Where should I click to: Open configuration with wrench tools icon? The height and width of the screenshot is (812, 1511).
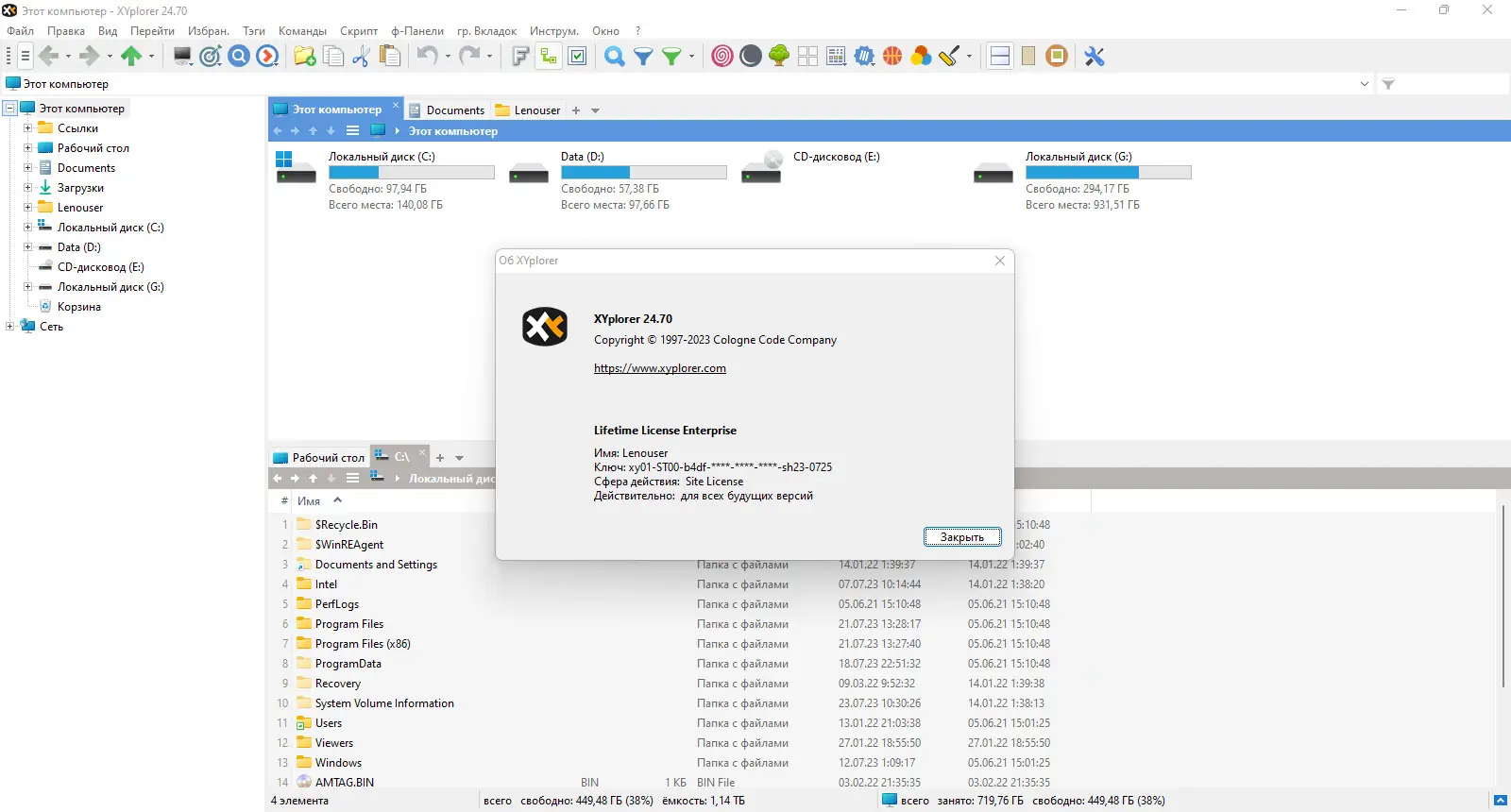pyautogui.click(x=1095, y=57)
